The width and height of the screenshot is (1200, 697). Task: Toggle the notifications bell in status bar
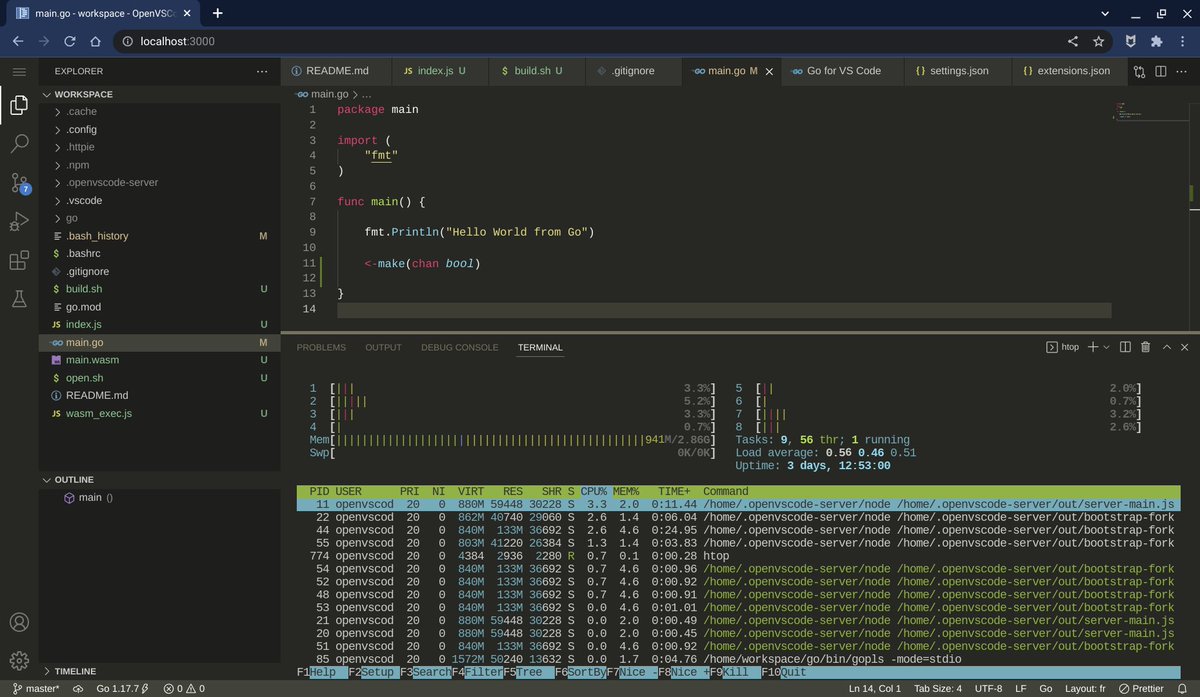click(x=1184, y=688)
